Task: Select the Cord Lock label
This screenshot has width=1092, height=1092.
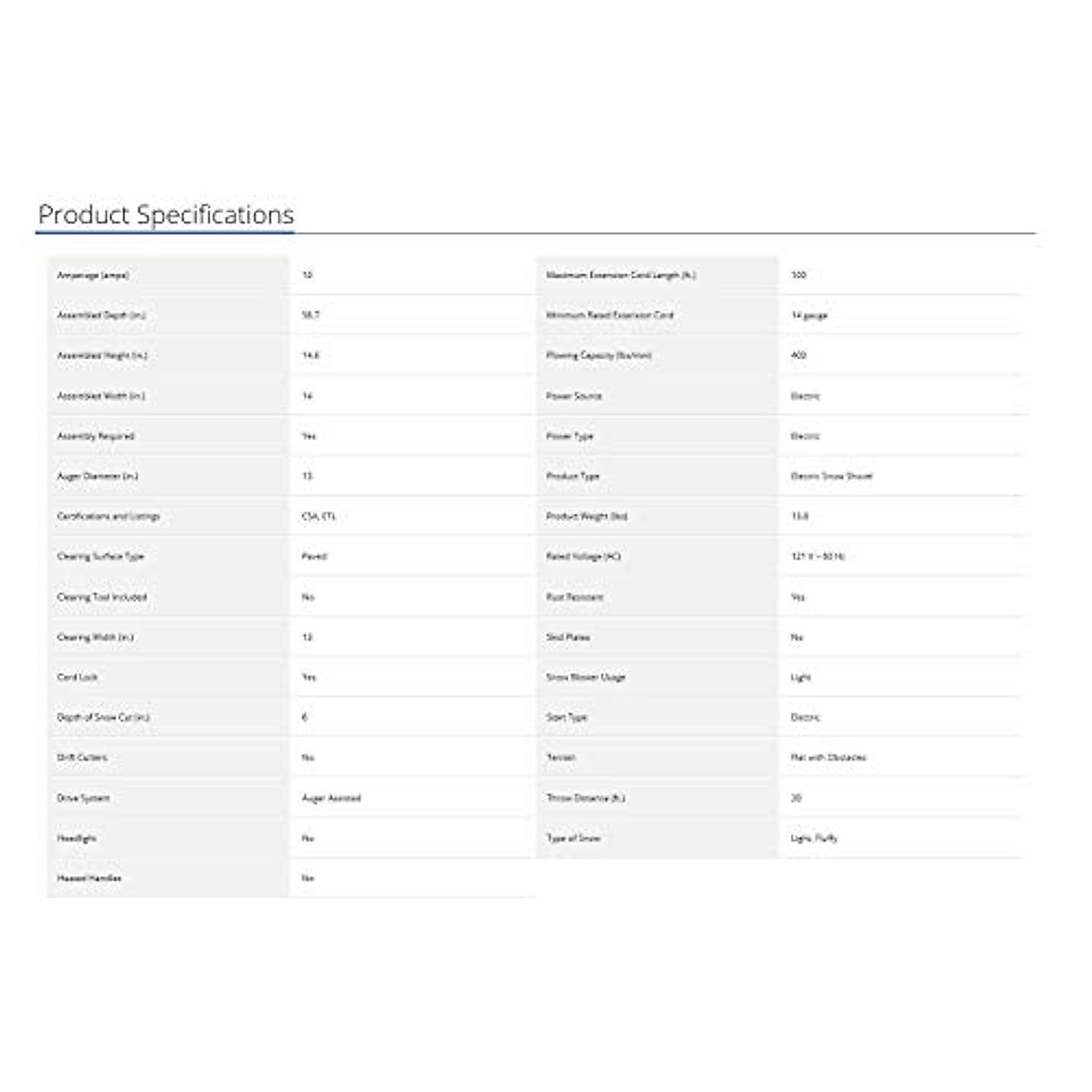Action: coord(77,677)
